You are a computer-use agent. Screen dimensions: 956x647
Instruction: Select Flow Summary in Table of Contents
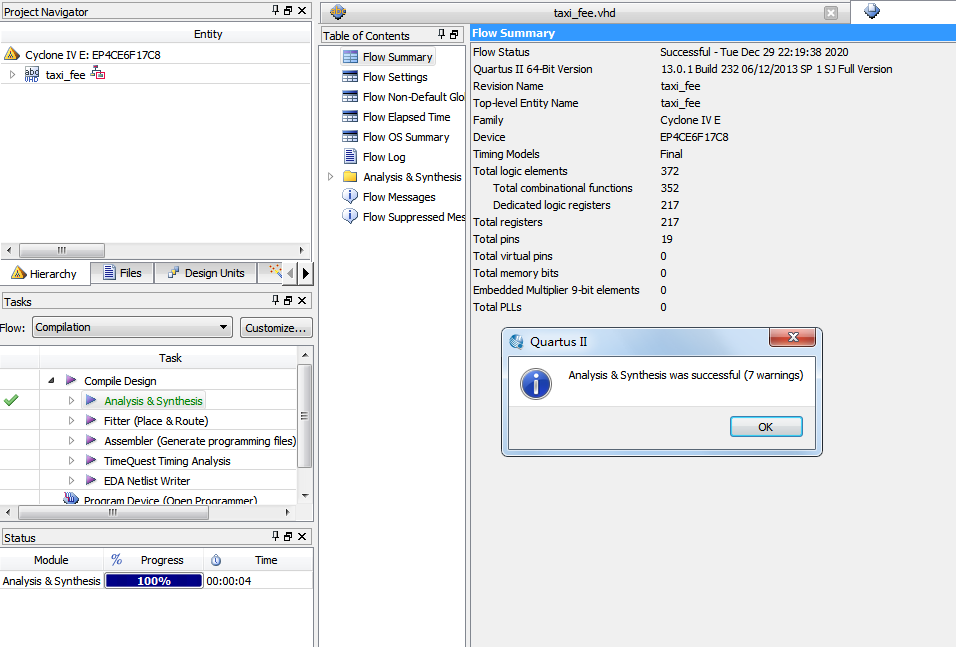coord(388,57)
